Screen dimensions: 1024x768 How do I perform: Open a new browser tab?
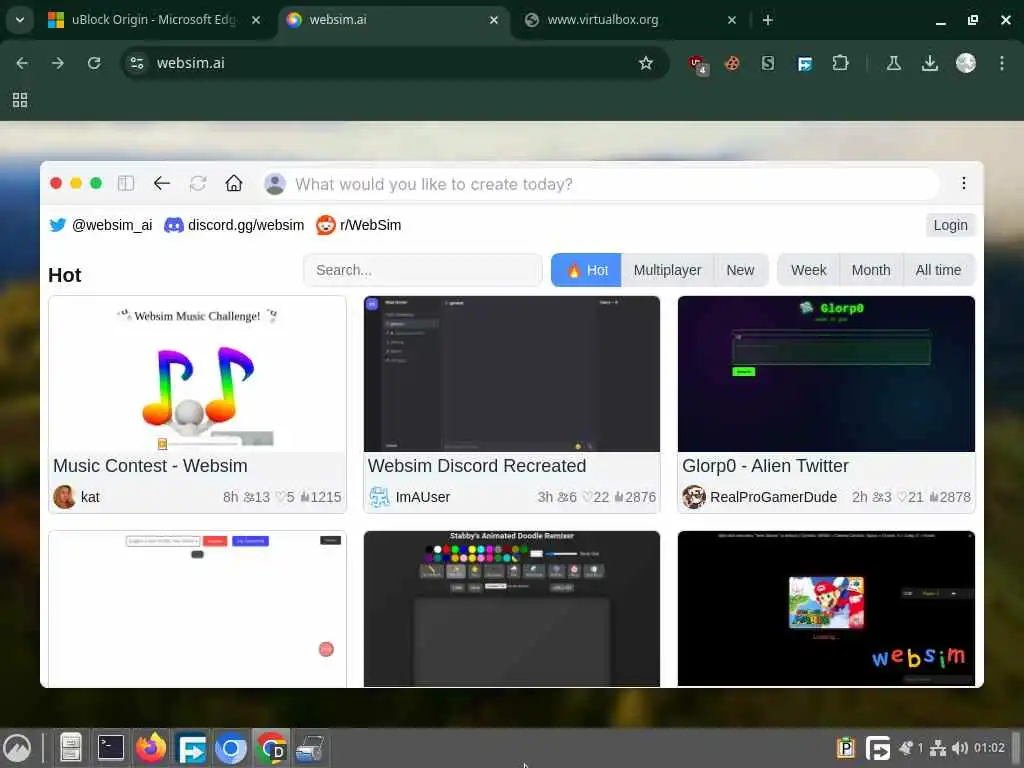coord(767,20)
